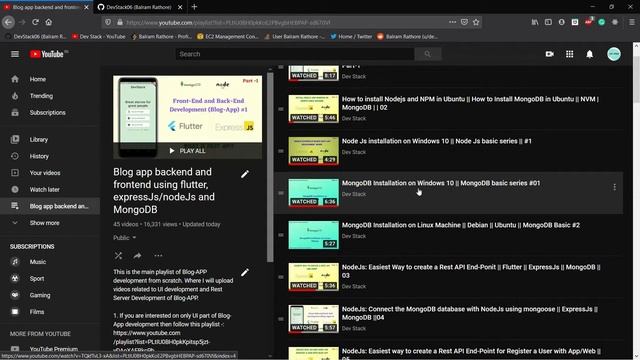Open the Public privacy dropdown
The width and height of the screenshot is (640, 360).
click(124, 238)
